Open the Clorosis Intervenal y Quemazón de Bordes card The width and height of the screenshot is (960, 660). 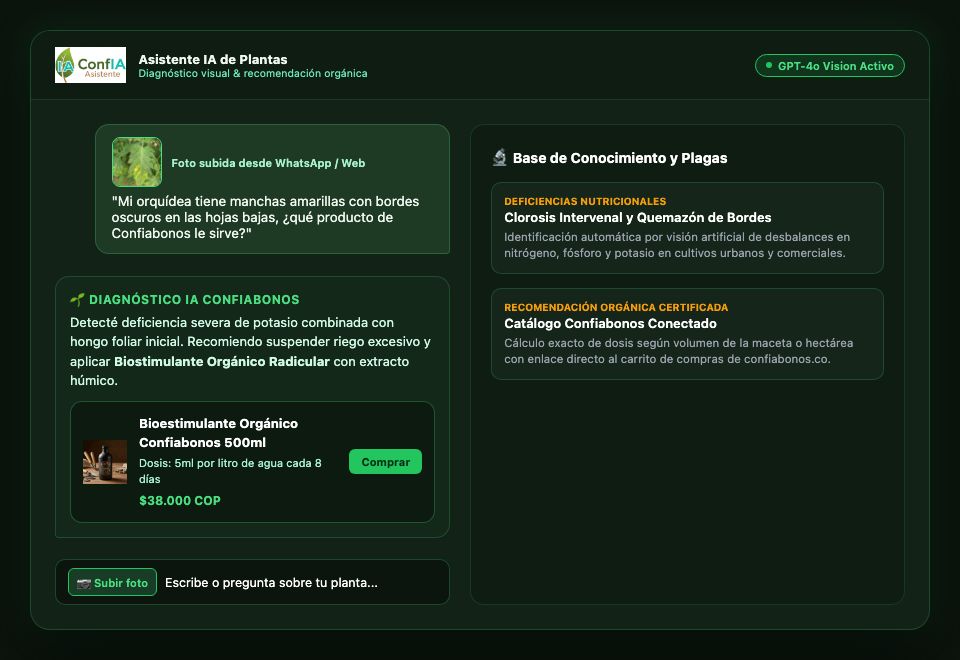(x=687, y=228)
